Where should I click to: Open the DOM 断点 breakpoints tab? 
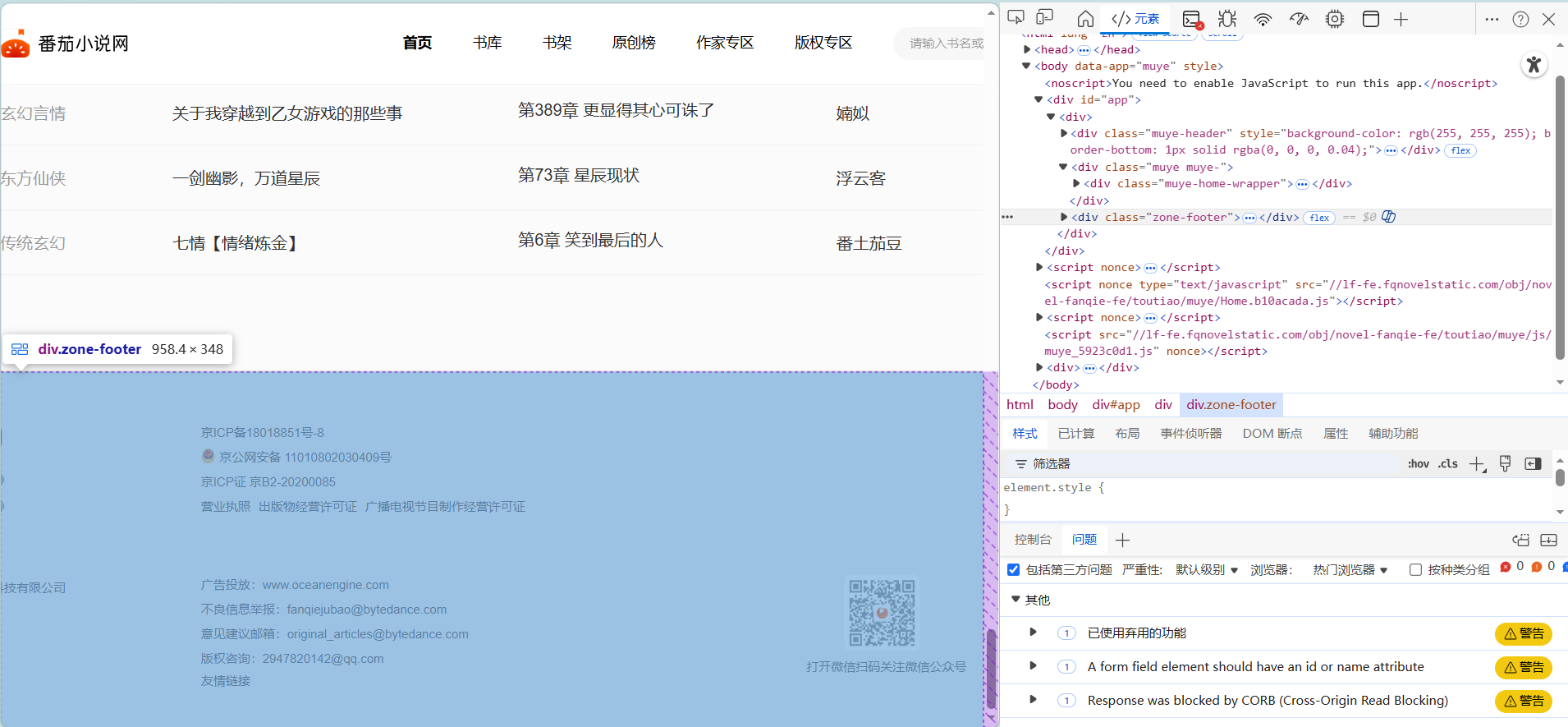tap(1272, 433)
